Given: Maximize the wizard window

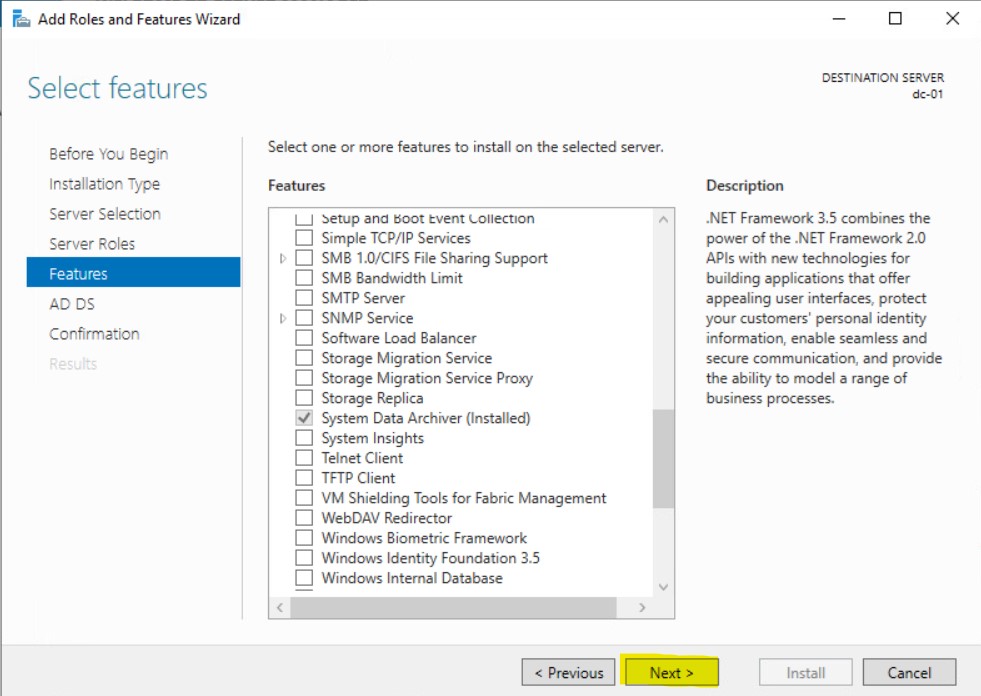Looking at the screenshot, I should click(895, 19).
